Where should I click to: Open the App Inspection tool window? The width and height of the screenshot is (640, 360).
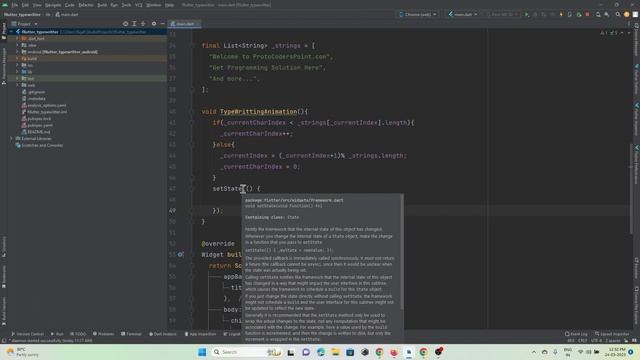(200, 334)
